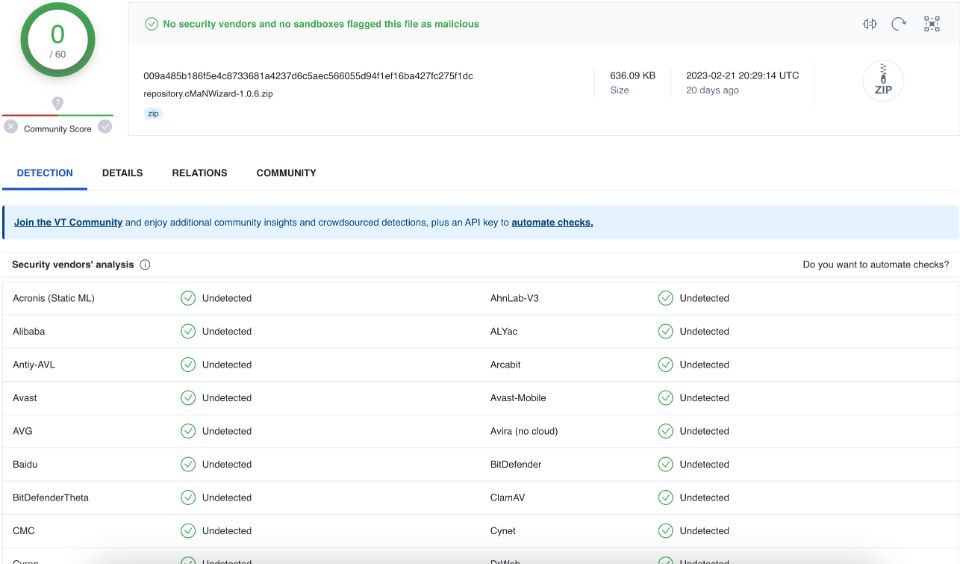Click BitDefender undetected check icon

click(x=666, y=464)
